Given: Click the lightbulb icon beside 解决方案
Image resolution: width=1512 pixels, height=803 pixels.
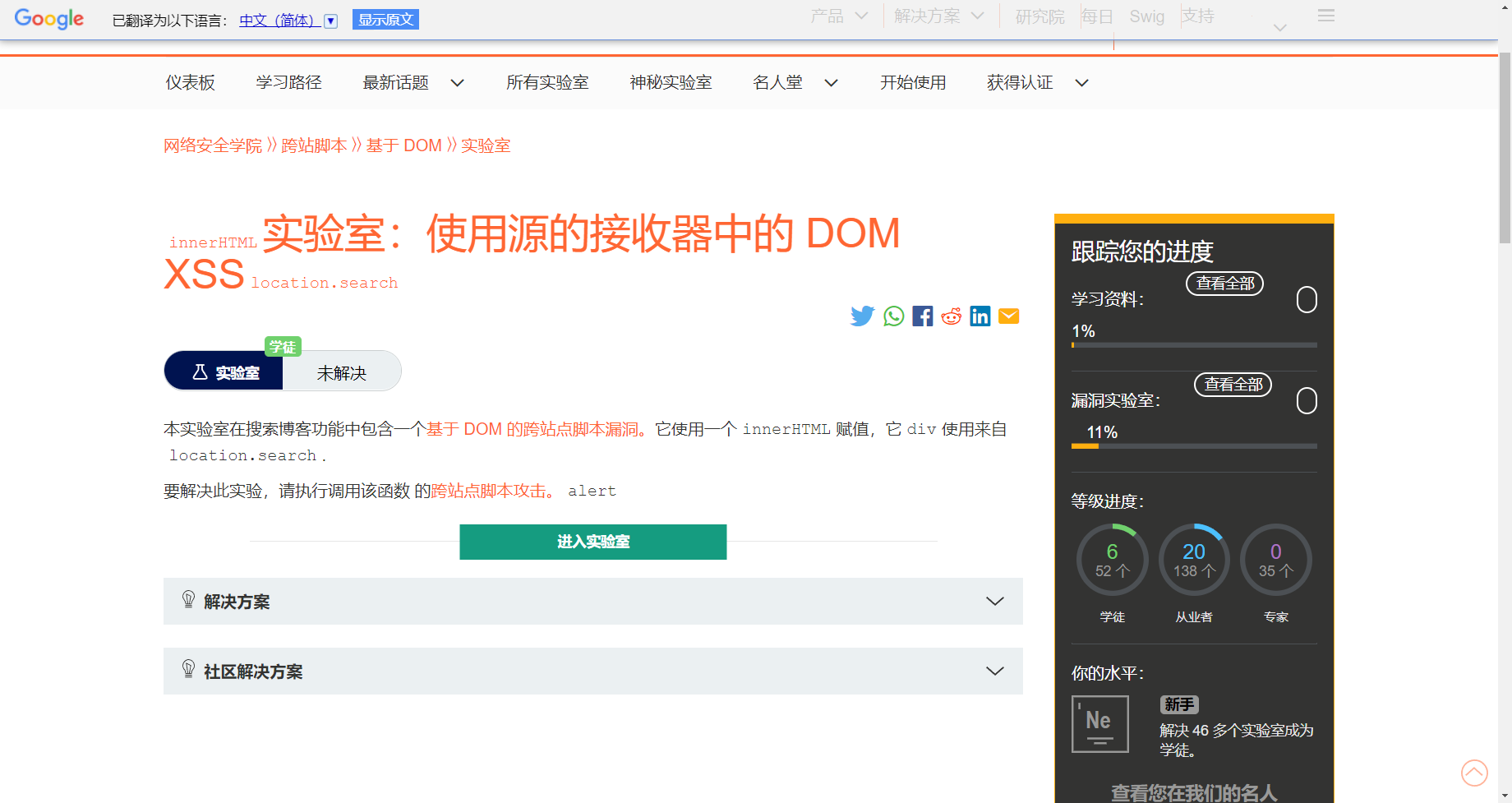Looking at the screenshot, I should pos(189,601).
